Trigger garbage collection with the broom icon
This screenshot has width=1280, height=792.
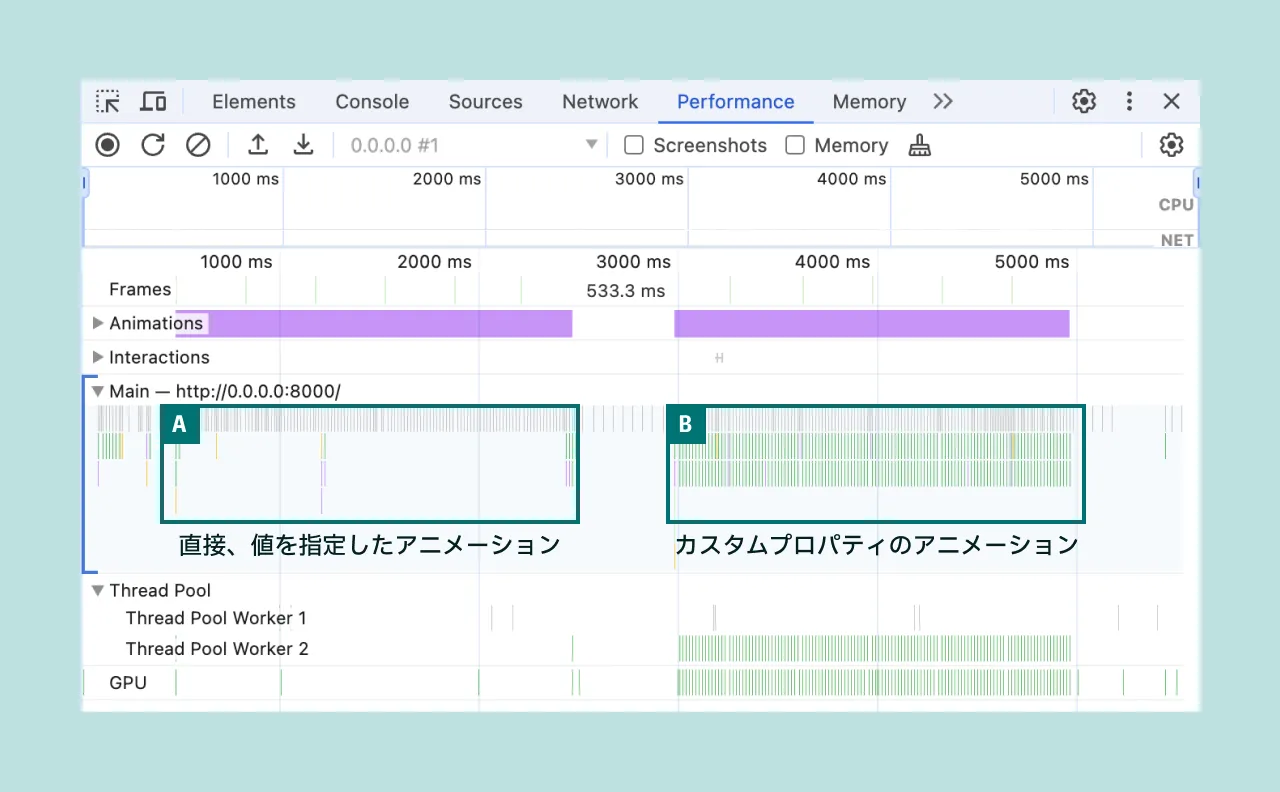pyautogui.click(x=919, y=145)
